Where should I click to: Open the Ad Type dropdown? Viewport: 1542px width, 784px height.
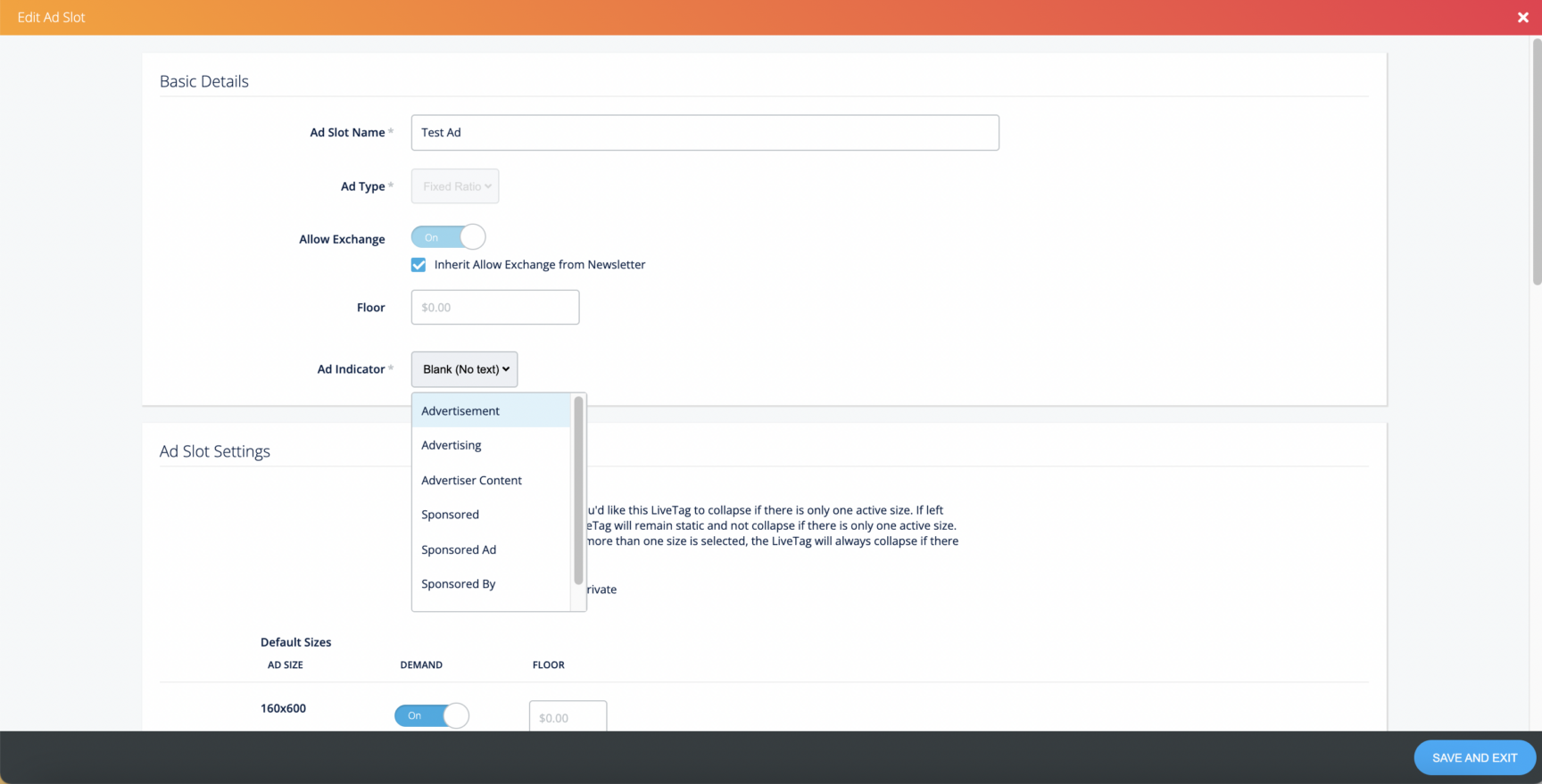[x=455, y=186]
